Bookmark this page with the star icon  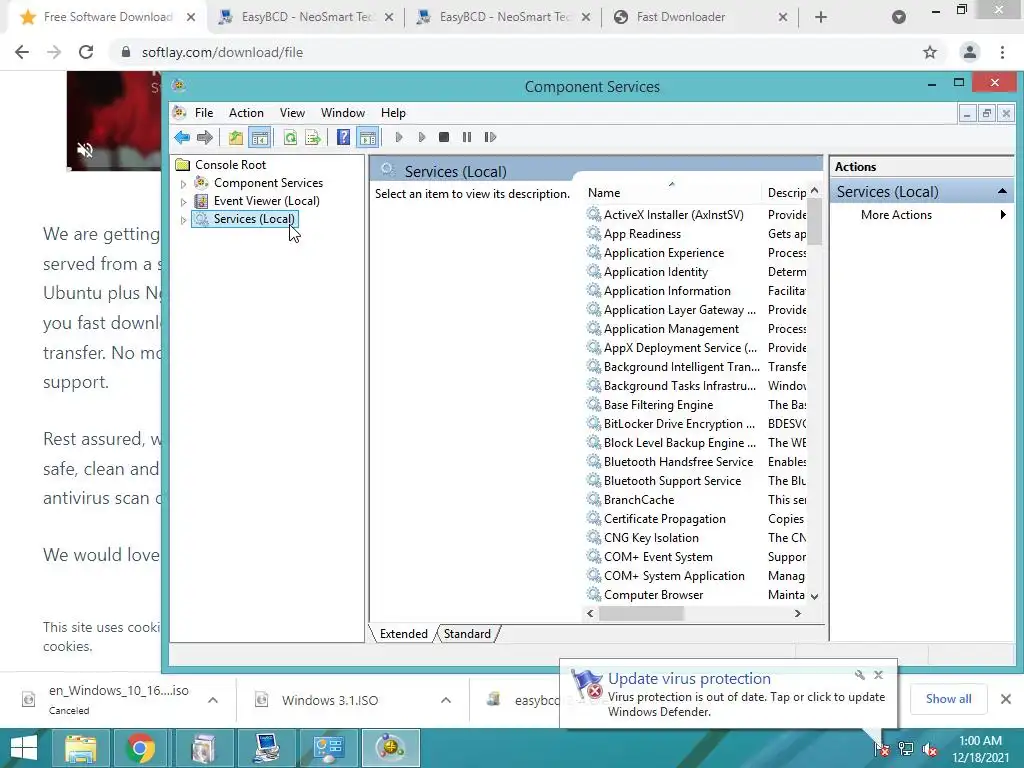930,52
